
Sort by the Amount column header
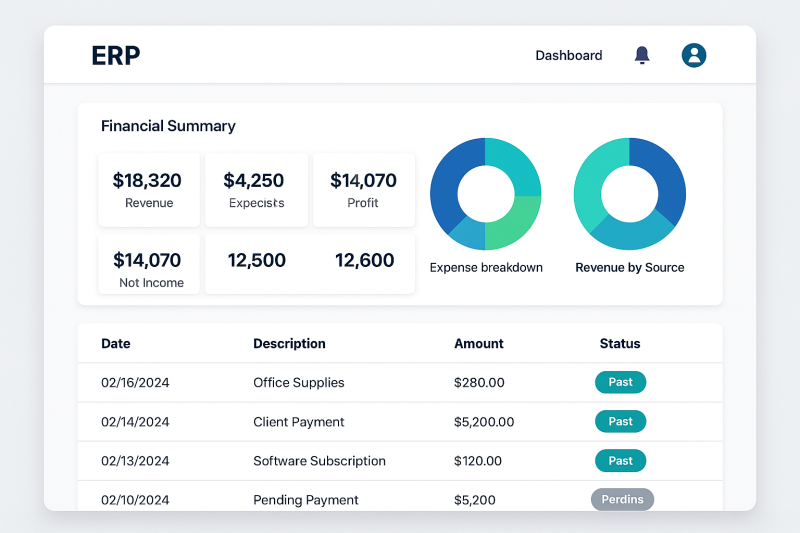(478, 343)
